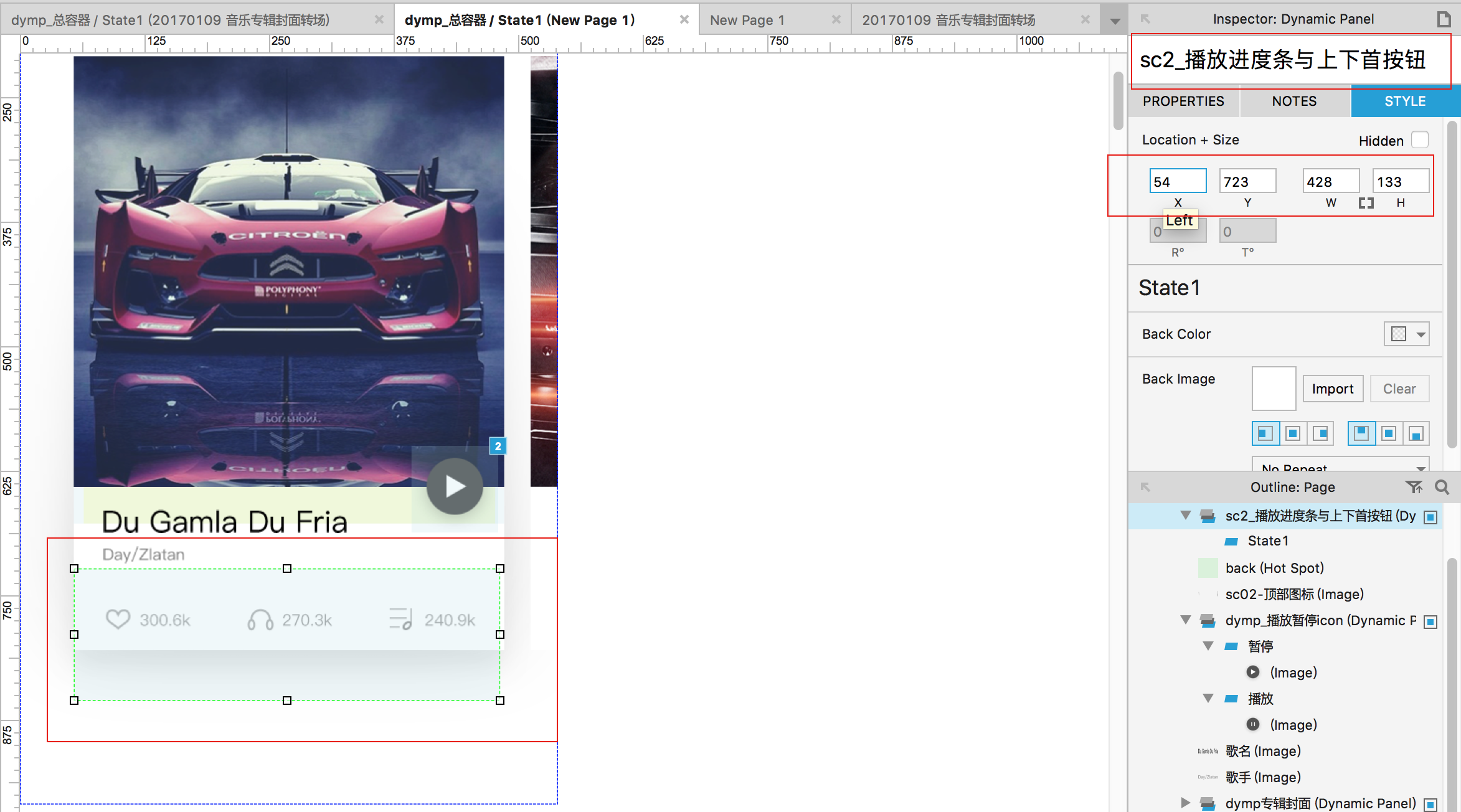This screenshot has width=1461, height=812.
Task: Select 歌名 (Image) in Outline
Action: (1263, 751)
